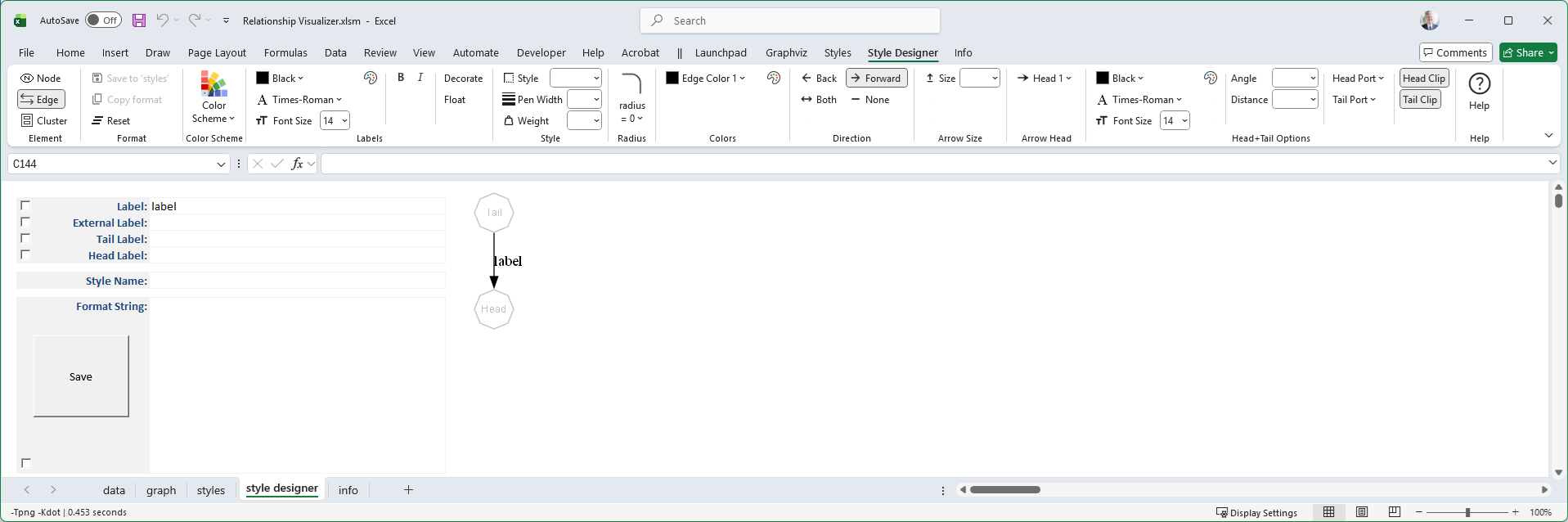The image size is (1568, 522).
Task: Click the Reset format icon
Action: (x=98, y=121)
